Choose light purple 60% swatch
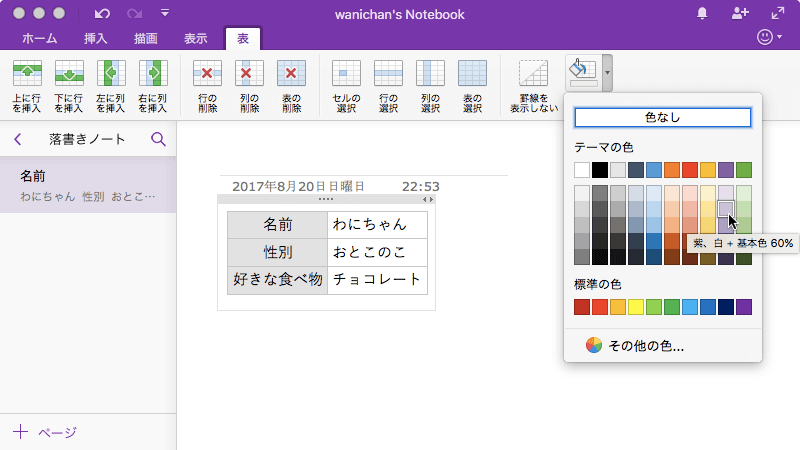The height and width of the screenshot is (450, 800). coord(726,209)
